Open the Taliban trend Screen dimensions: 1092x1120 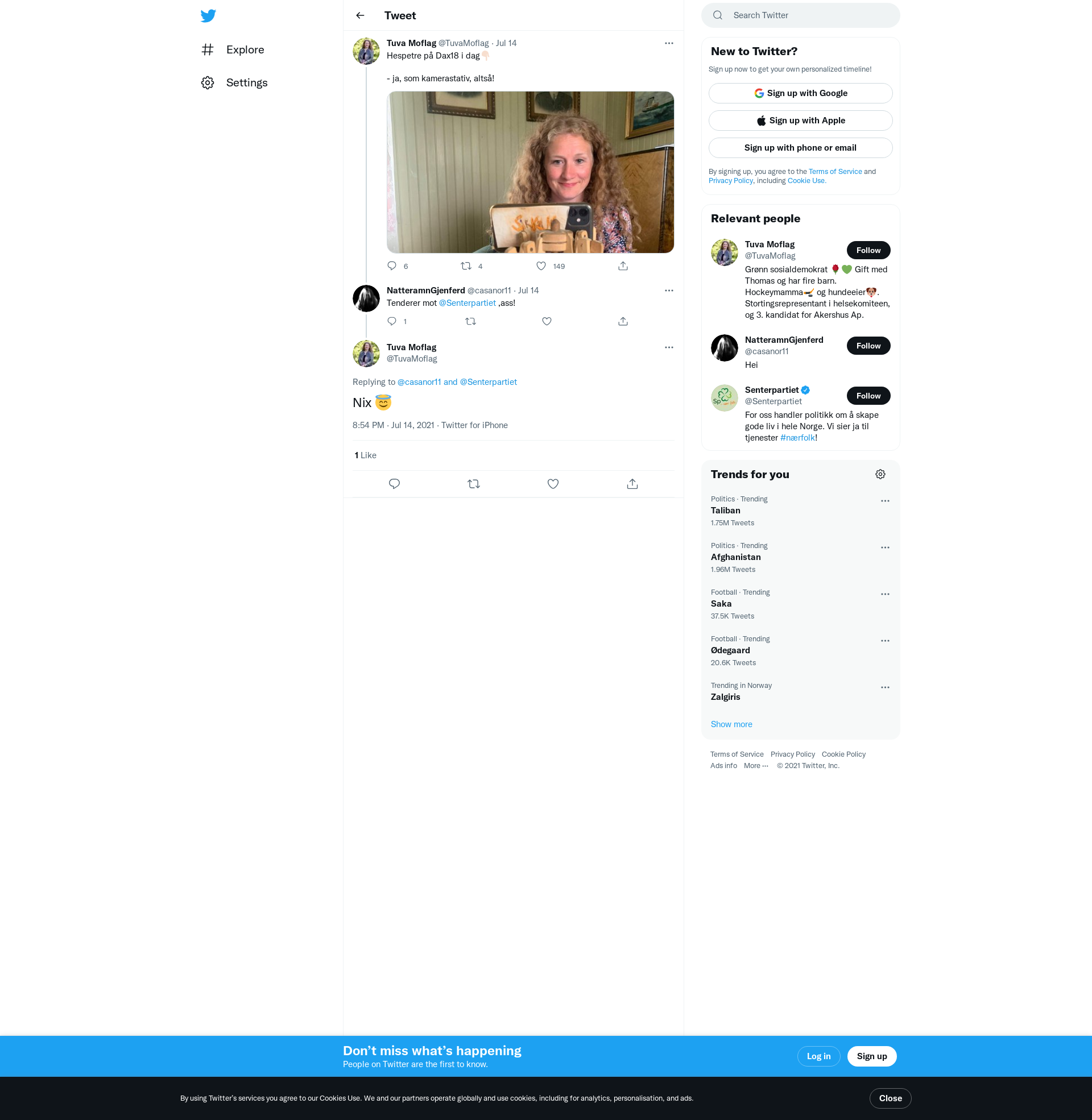(x=726, y=511)
